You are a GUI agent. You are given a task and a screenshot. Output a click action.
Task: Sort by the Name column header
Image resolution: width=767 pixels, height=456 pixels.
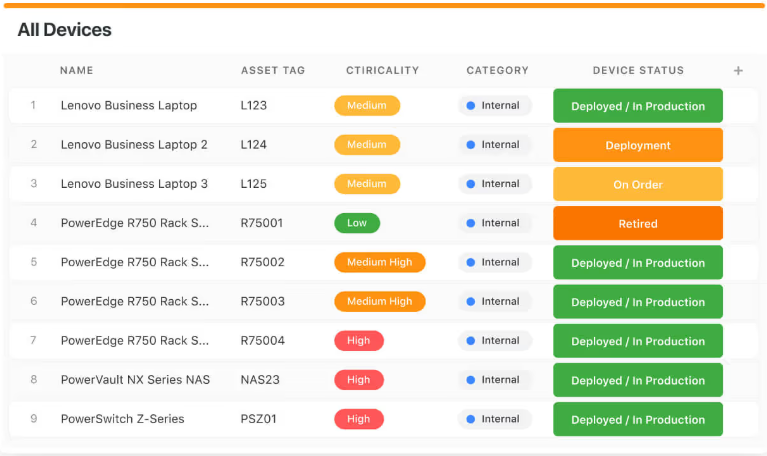click(76, 71)
